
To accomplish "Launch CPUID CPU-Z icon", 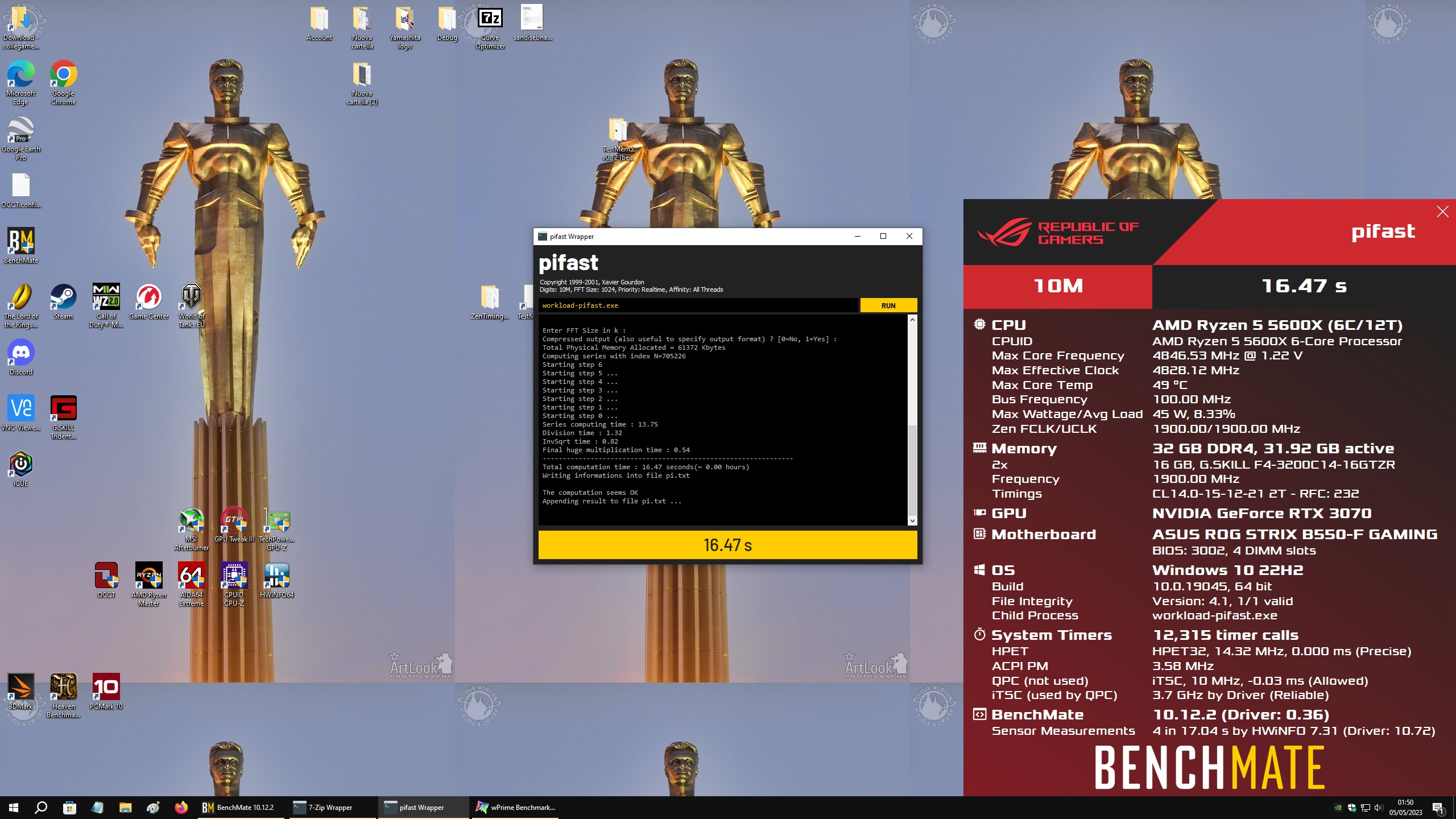I will click(234, 584).
